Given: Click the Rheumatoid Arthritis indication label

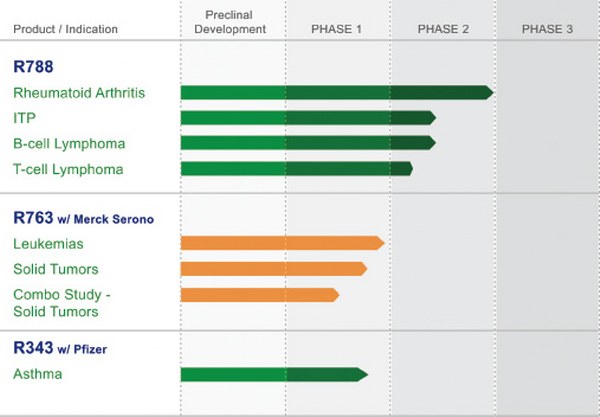Looking at the screenshot, I should 79,93.
